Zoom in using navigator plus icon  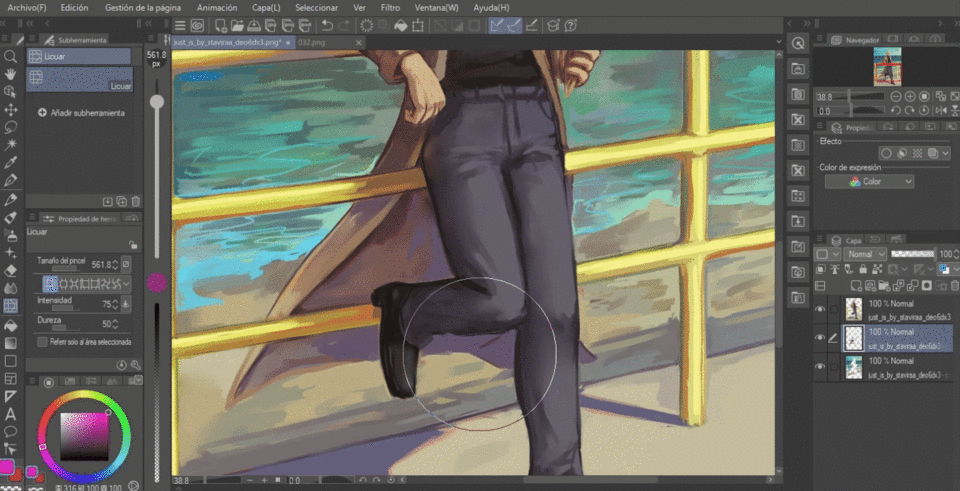[x=910, y=97]
